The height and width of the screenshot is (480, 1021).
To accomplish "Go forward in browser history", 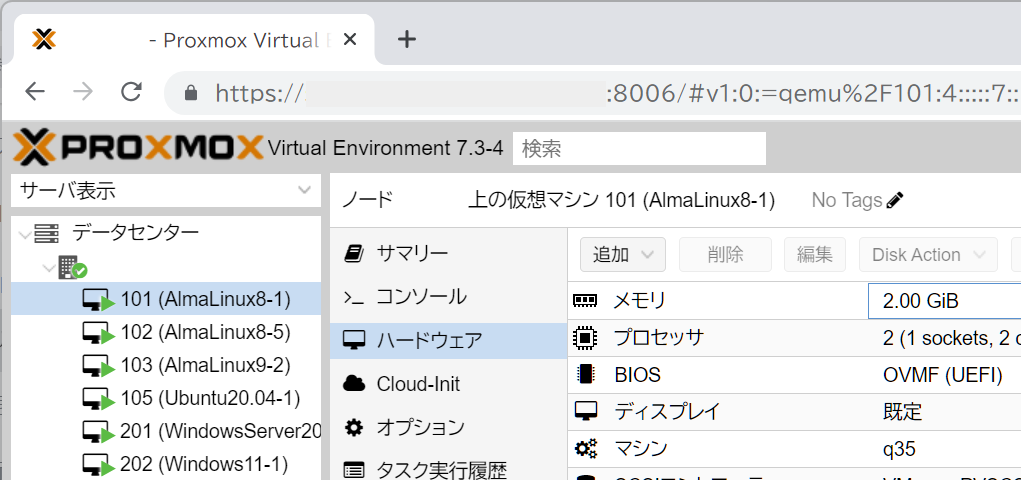I will tap(83, 92).
